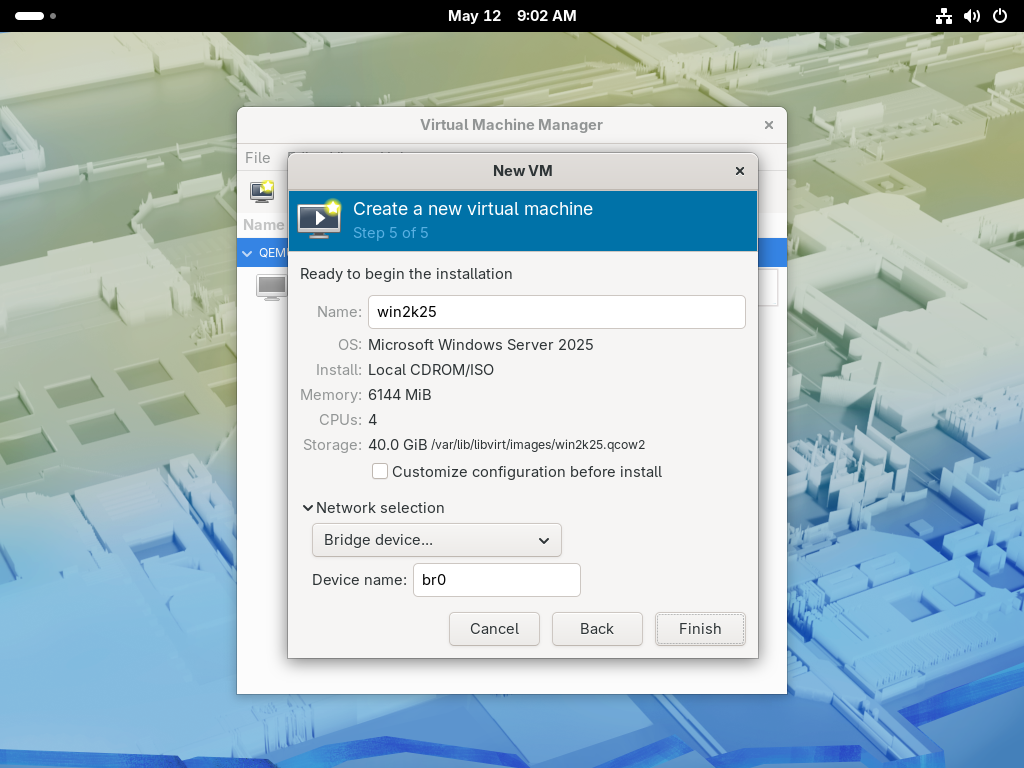Image resolution: width=1024 pixels, height=768 pixels.
Task: Open the network status tray icon
Action: click(943, 16)
